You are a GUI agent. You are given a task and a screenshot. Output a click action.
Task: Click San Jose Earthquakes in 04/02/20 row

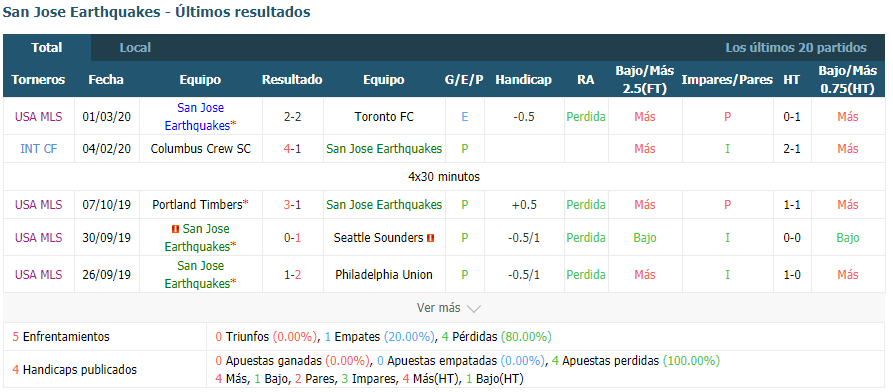pos(384,149)
